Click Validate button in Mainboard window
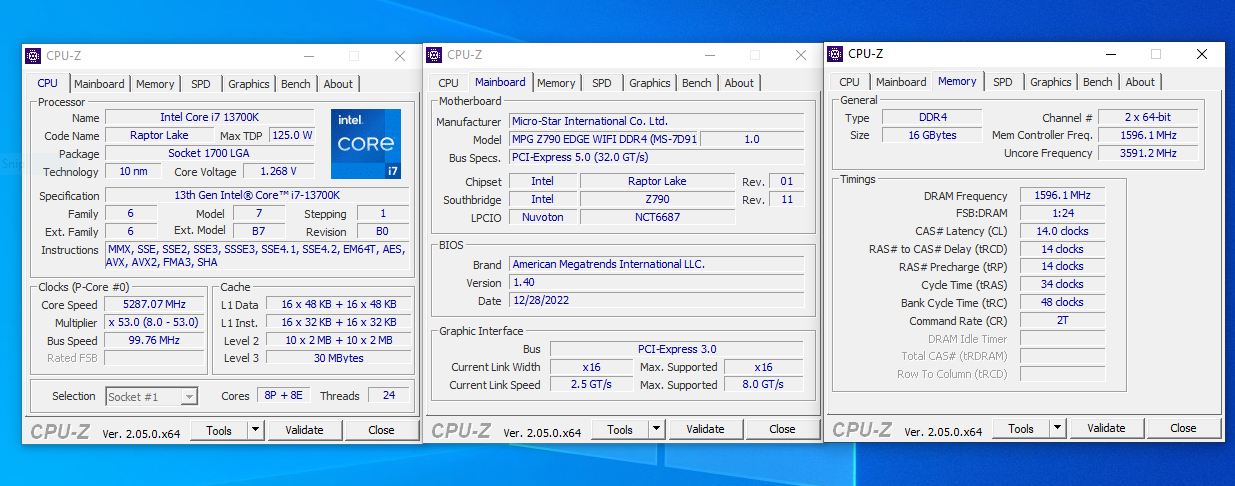Image resolution: width=1235 pixels, height=486 pixels. tap(705, 429)
